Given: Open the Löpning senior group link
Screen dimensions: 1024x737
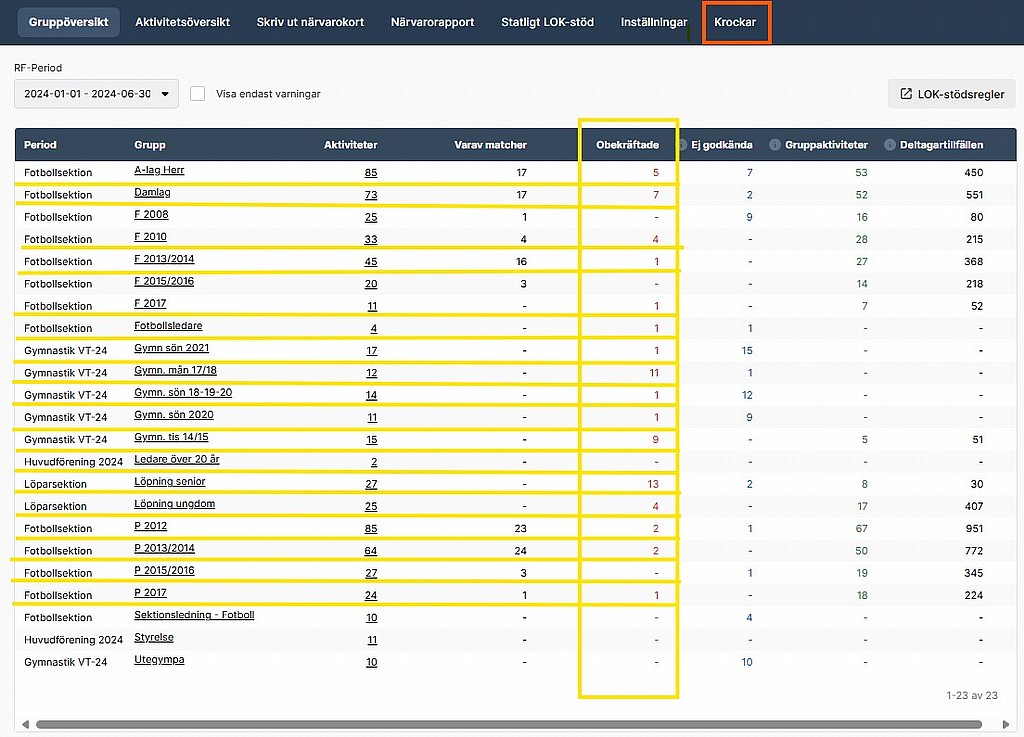Looking at the screenshot, I should [x=169, y=482].
